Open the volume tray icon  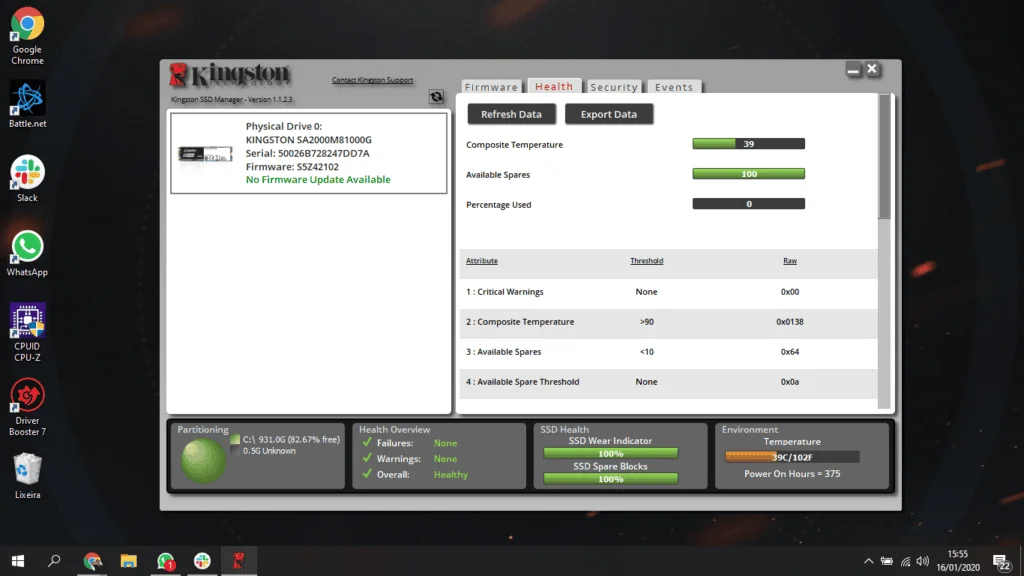coord(922,561)
